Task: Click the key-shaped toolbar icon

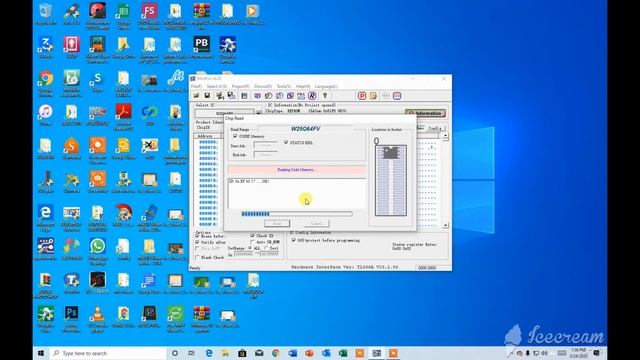Action: pyautogui.click(x=325, y=96)
